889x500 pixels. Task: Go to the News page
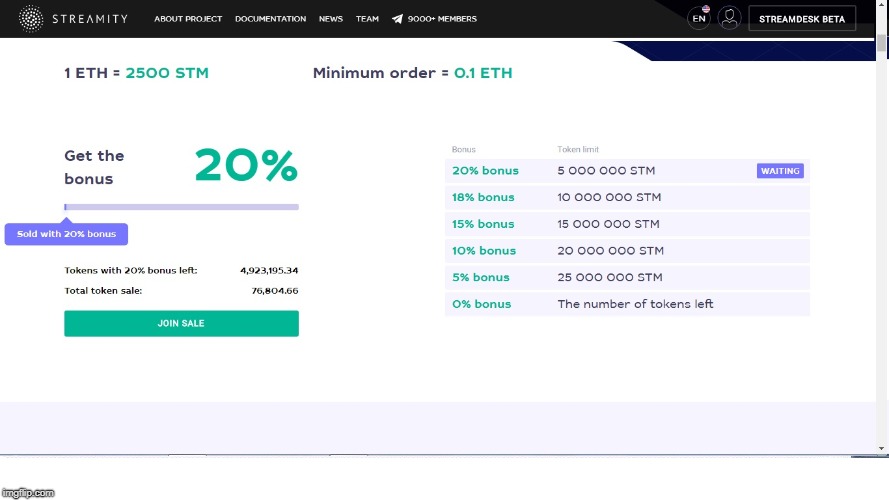331,19
